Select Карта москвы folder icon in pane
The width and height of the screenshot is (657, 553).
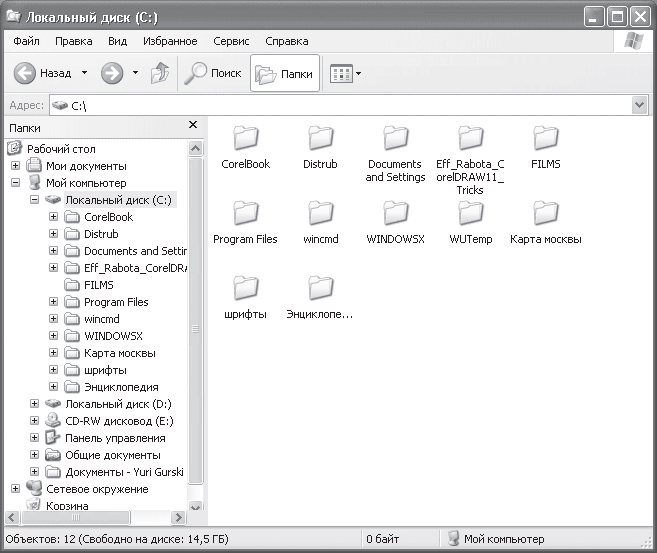point(546,213)
